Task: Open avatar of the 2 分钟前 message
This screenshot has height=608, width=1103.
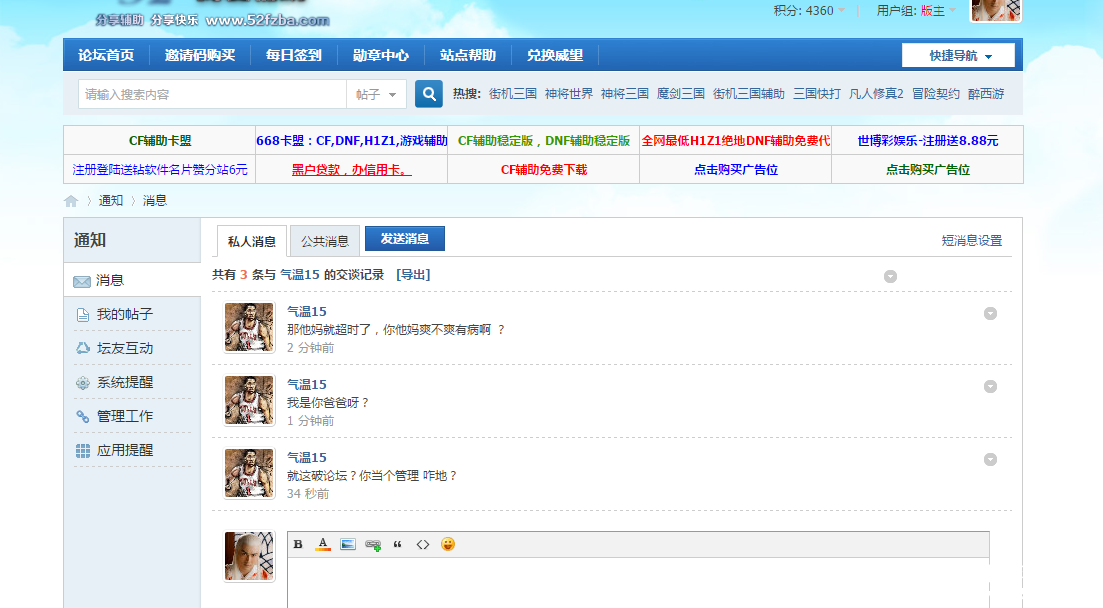Action: (249, 327)
